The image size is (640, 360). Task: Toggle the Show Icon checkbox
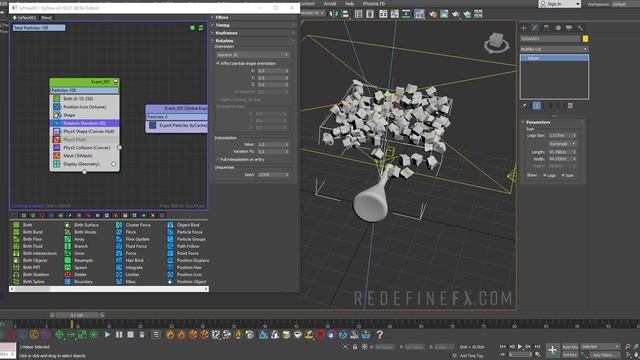[x=563, y=175]
